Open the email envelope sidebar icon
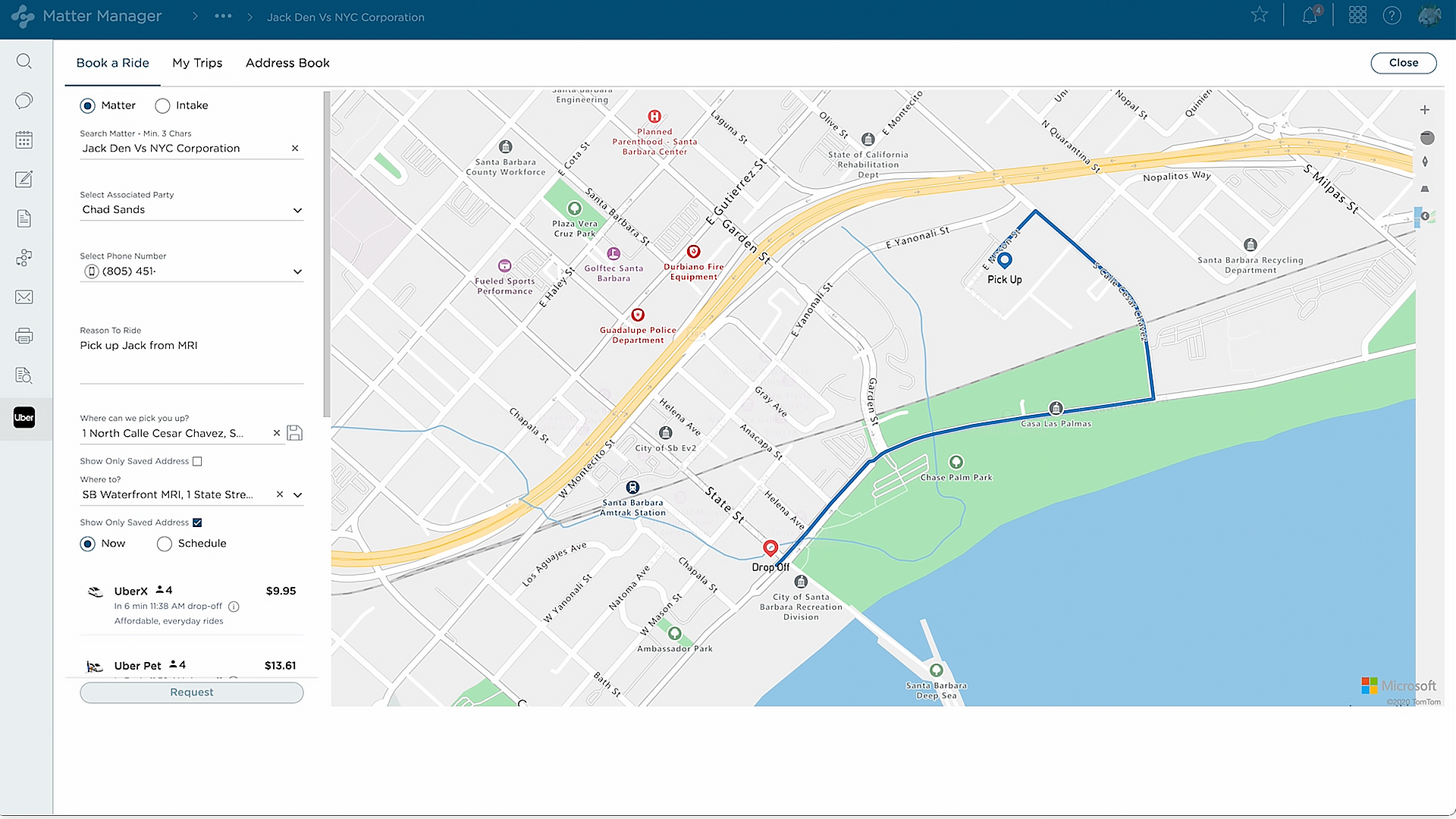 tap(24, 297)
